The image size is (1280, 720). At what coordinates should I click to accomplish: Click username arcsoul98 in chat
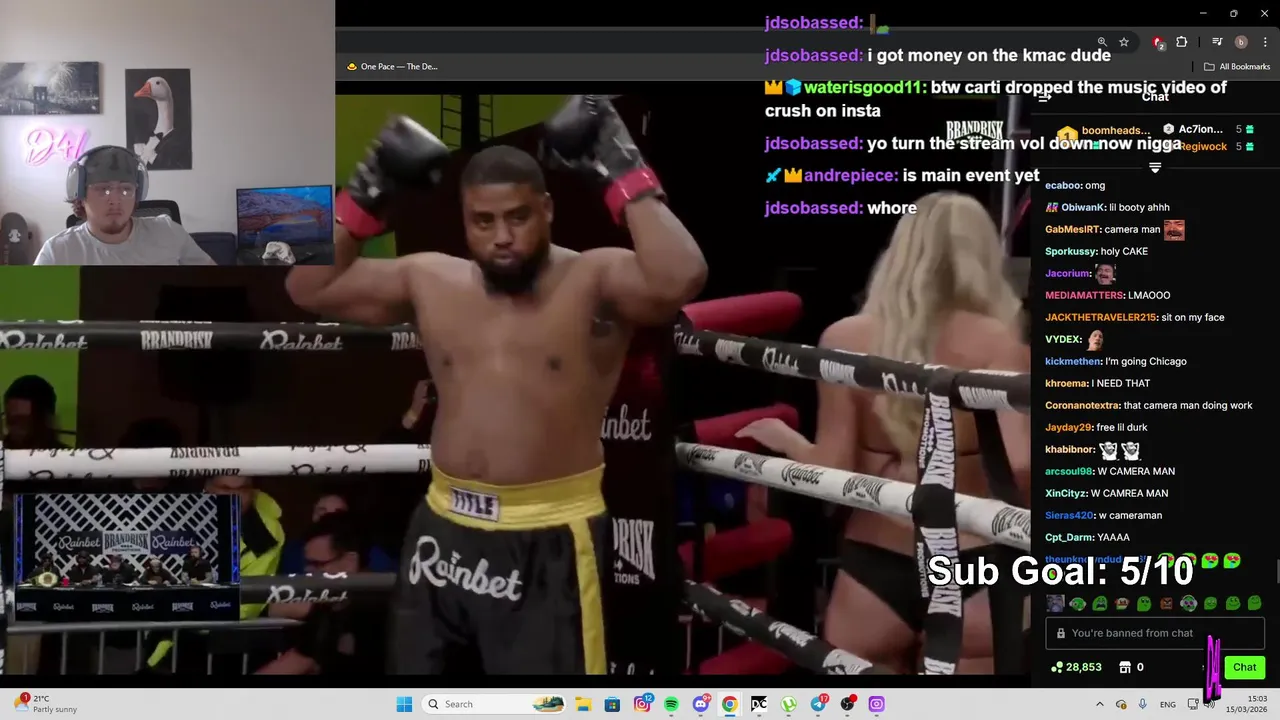click(x=1069, y=471)
